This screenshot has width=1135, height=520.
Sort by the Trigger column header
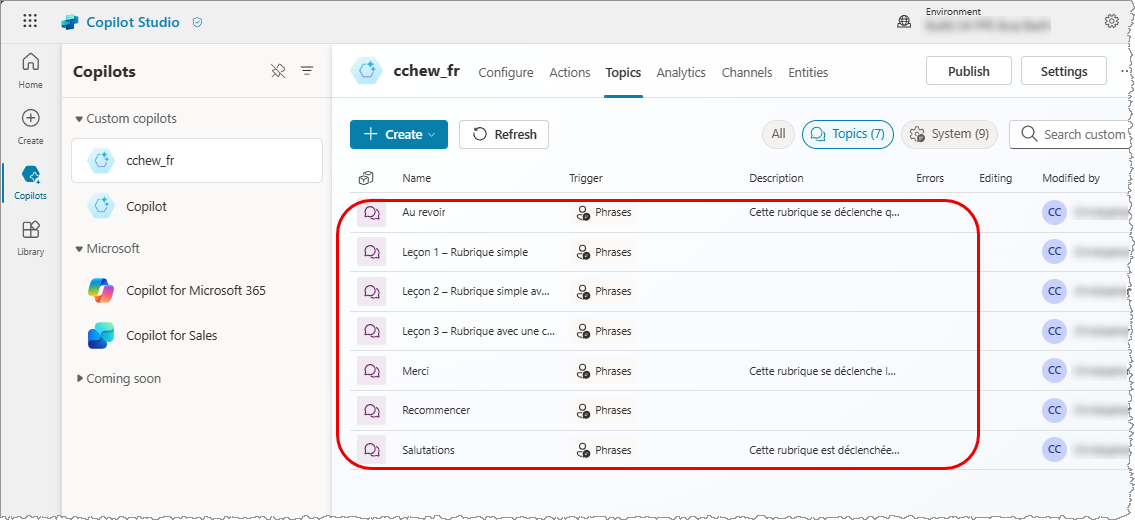tap(586, 178)
